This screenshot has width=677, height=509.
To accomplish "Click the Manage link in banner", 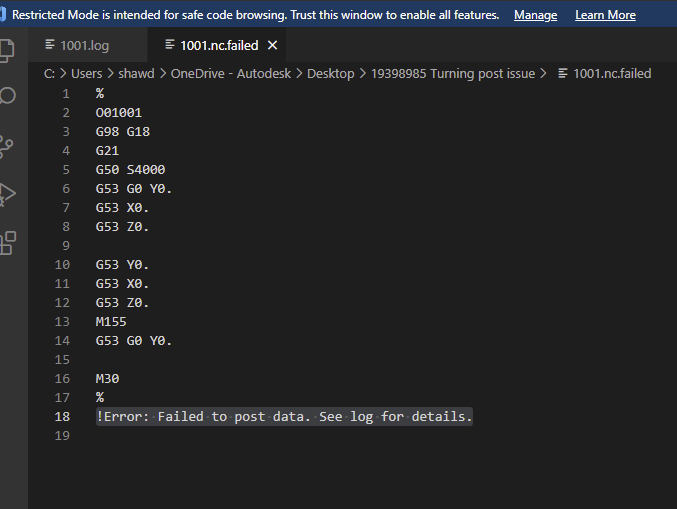I will tap(535, 15).
